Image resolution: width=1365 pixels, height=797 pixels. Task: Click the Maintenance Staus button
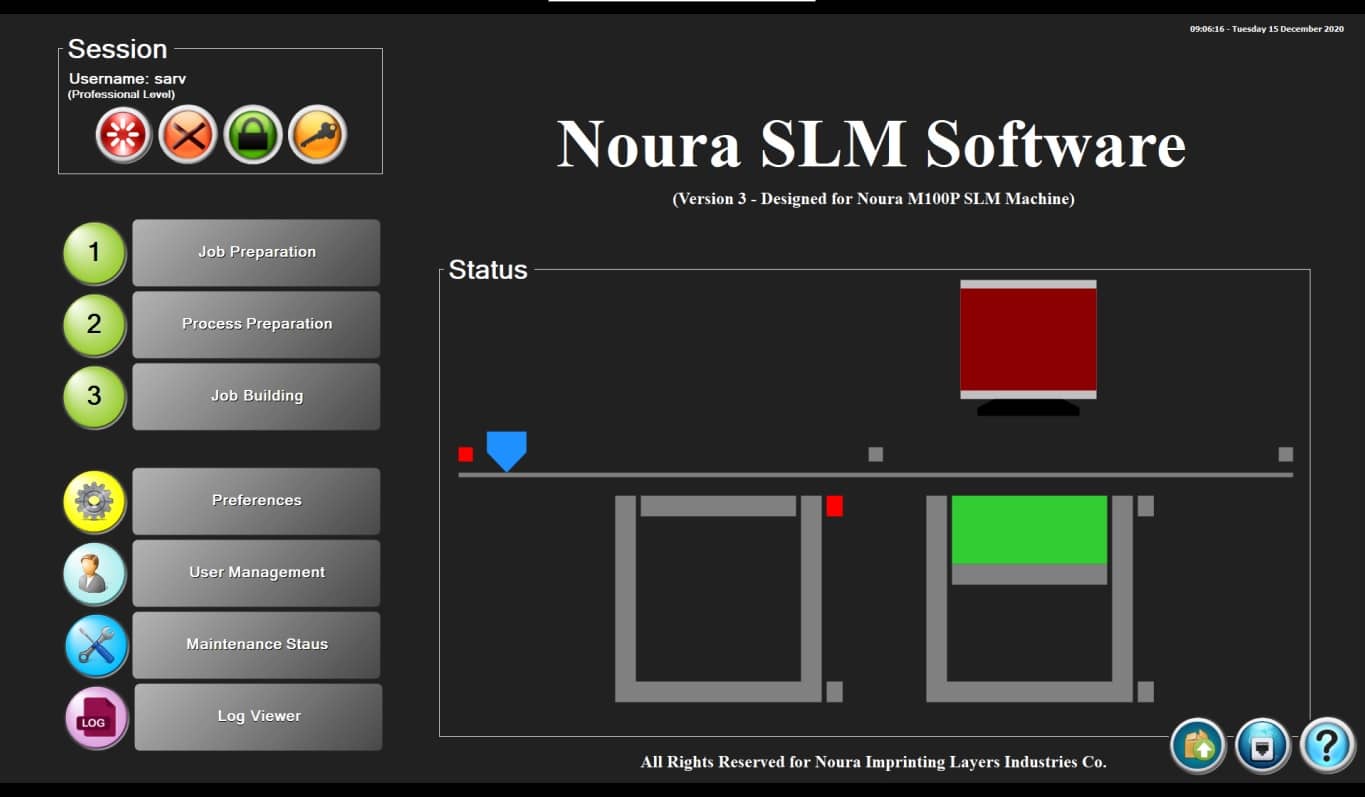pos(255,645)
